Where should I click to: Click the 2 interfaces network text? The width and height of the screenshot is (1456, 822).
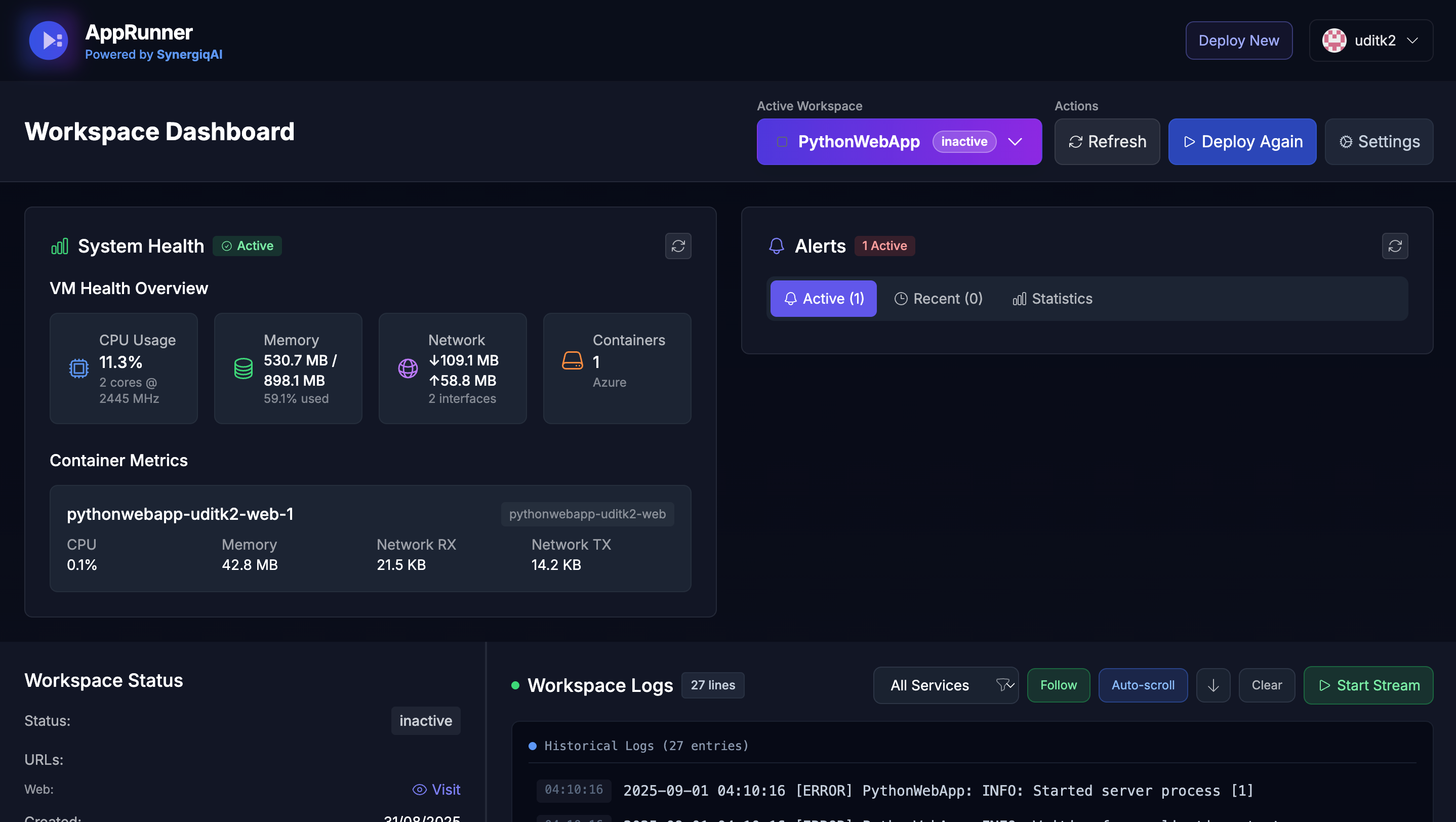(x=462, y=399)
